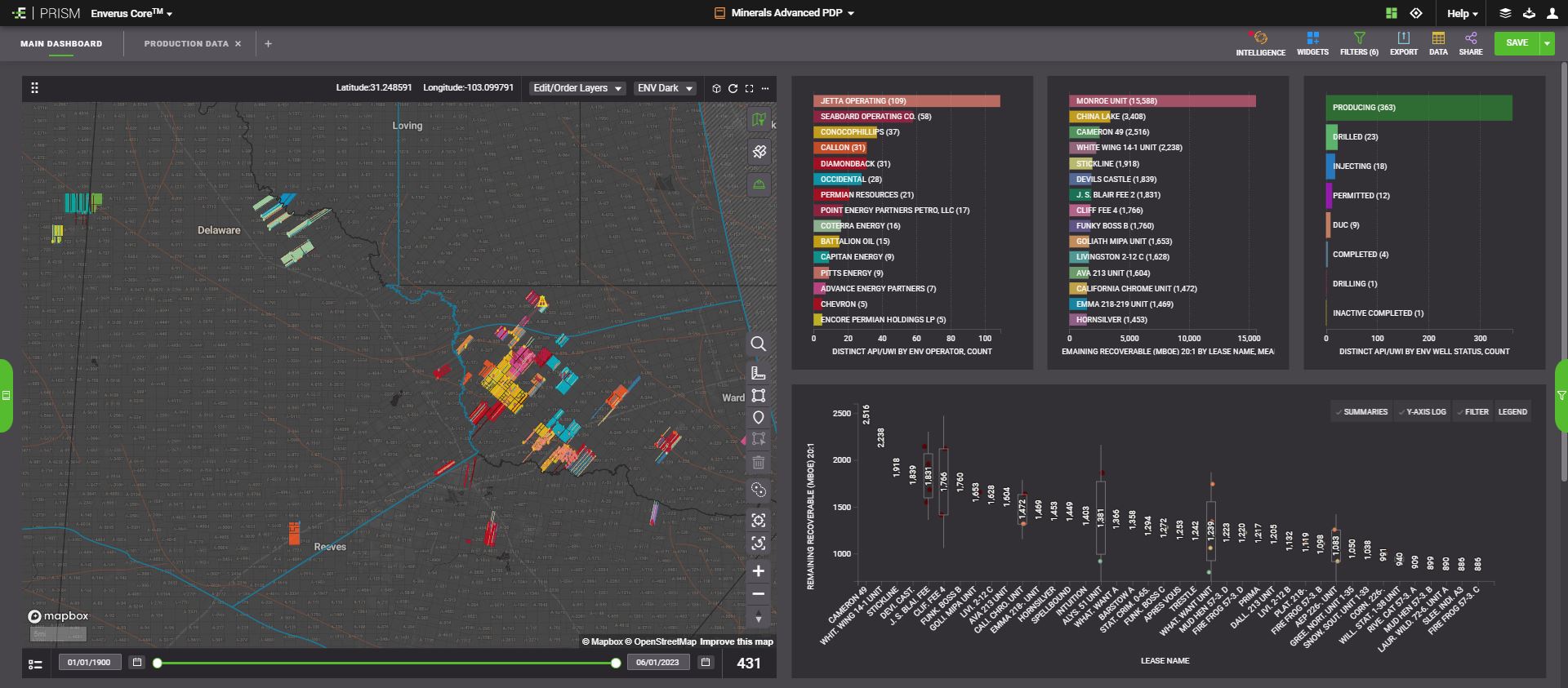The width and height of the screenshot is (1568, 688).
Task: Open the Data table view
Action: (x=1438, y=43)
